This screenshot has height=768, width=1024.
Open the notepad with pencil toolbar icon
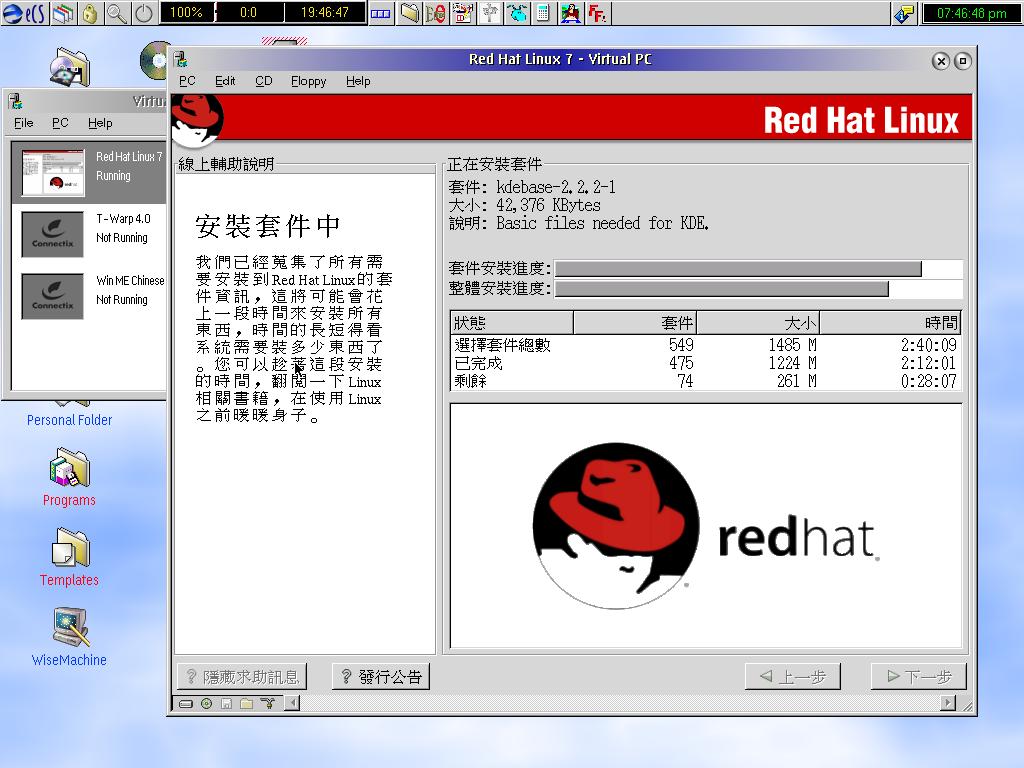[463, 13]
